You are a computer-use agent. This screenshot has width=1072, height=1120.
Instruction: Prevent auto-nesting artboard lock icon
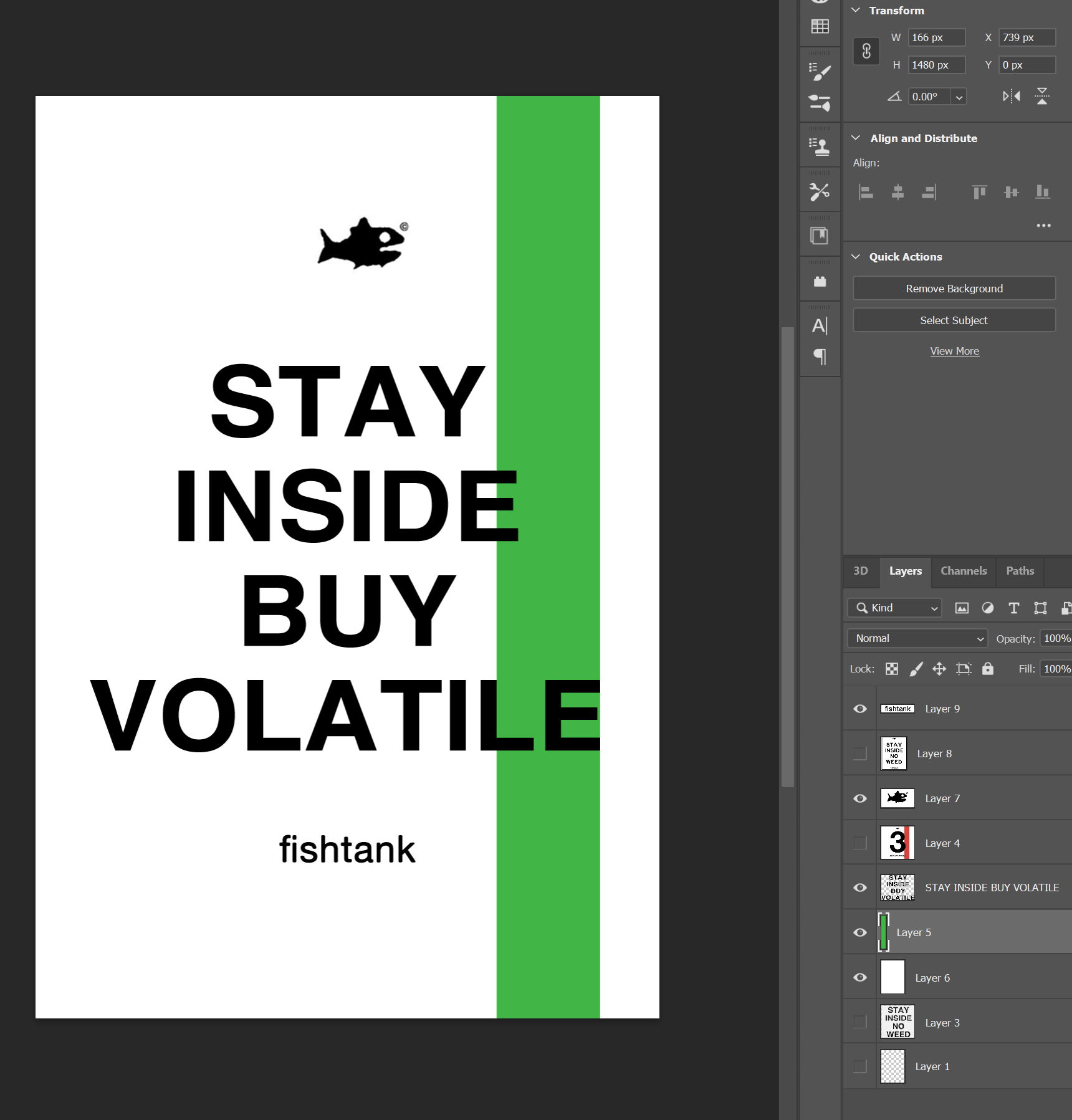964,669
